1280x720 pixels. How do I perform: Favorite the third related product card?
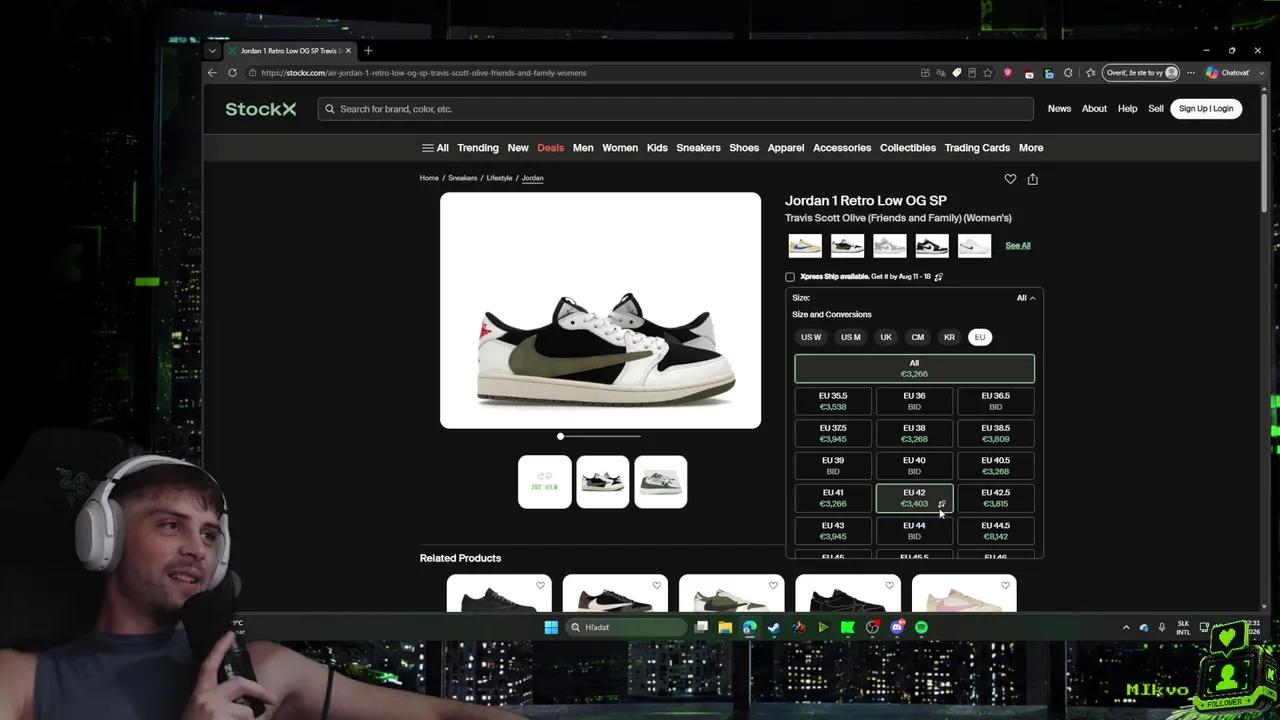[x=773, y=585]
